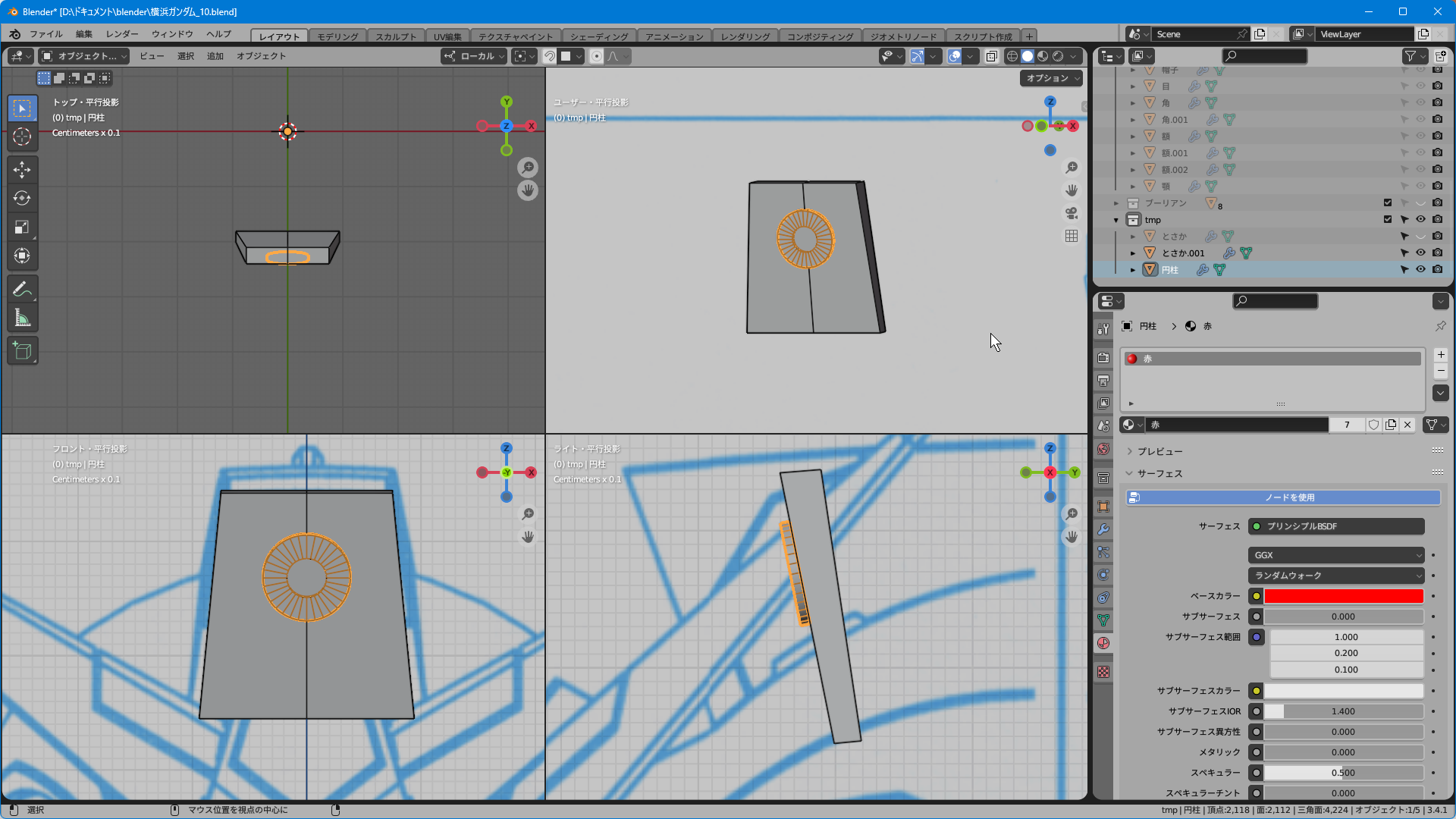The image size is (1456, 819).
Task: Toggle camera view in user viewport
Action: click(x=1072, y=213)
